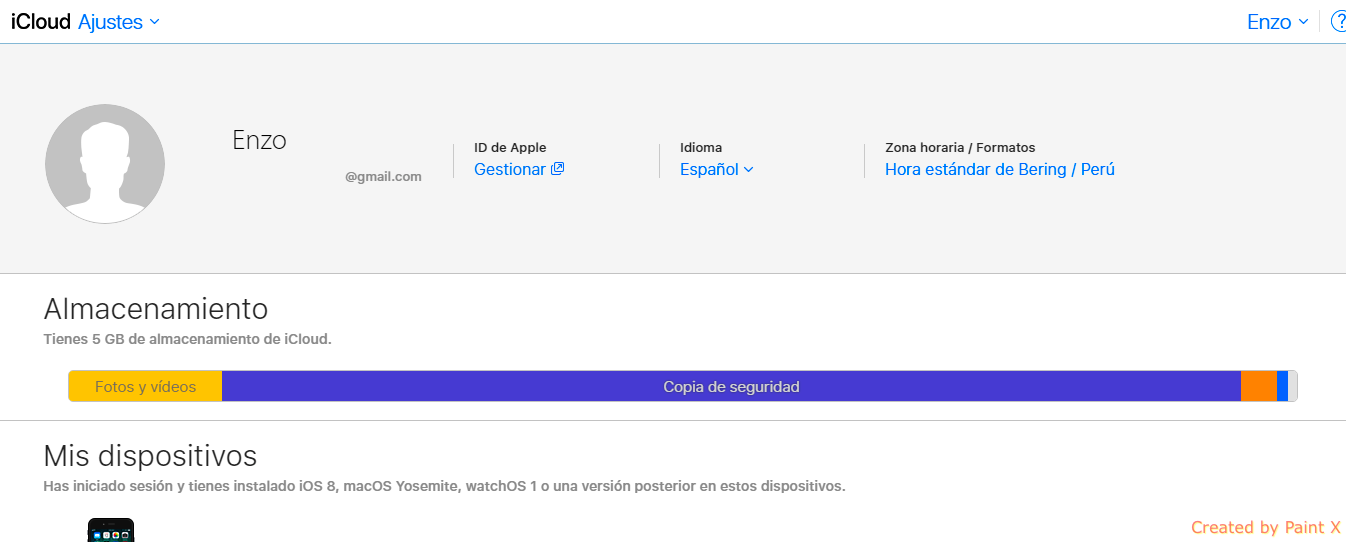Open the iCloud Ajustes dropdown menu
The image size is (1346, 542).
click(119, 22)
